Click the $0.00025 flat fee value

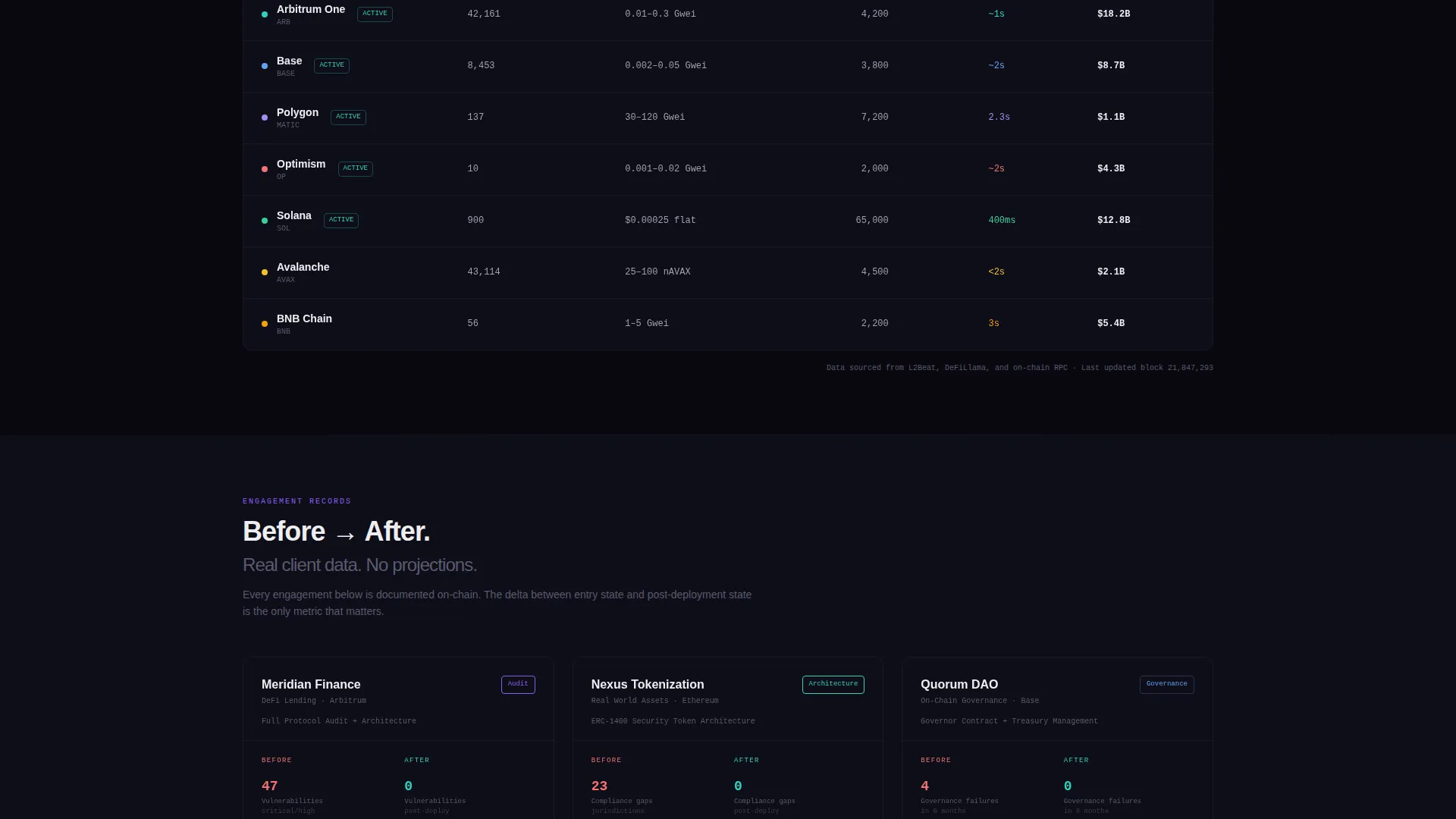[x=660, y=220]
